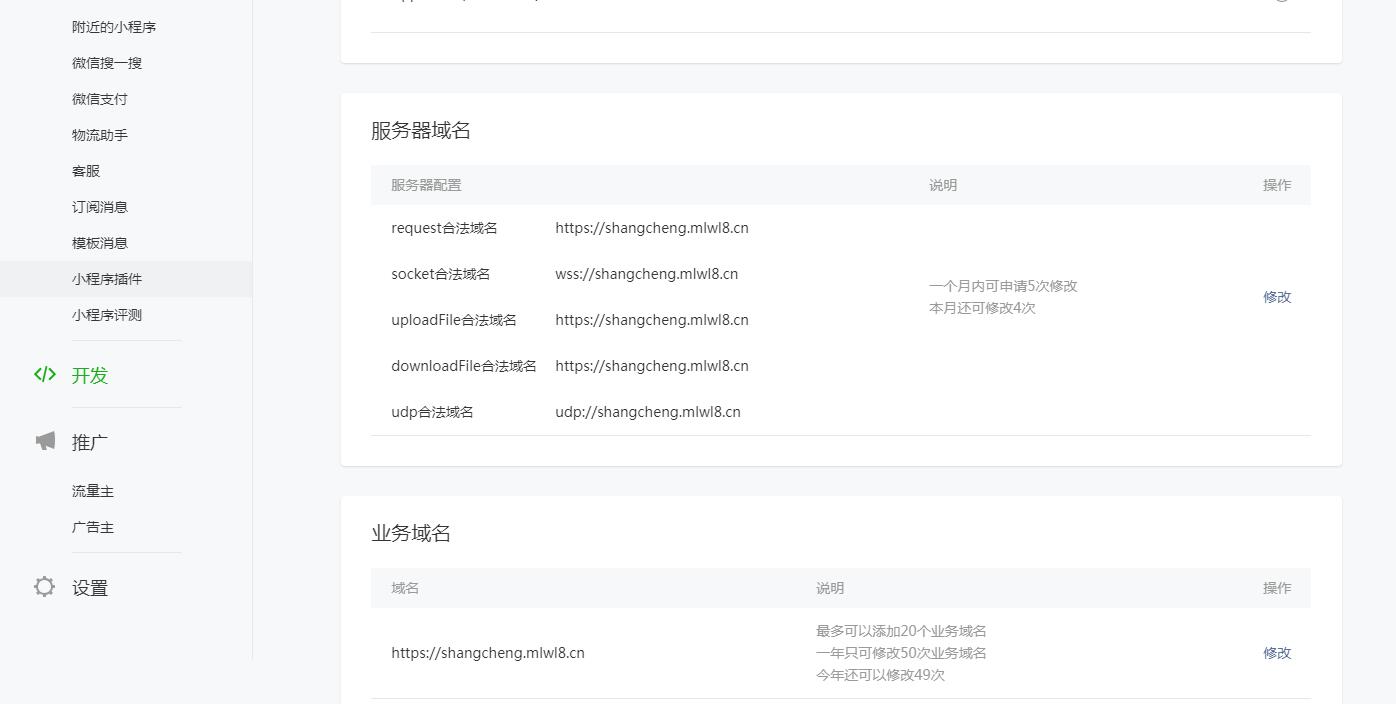Open 订阅消息 sidebar item
The height and width of the screenshot is (704, 1396).
[100, 207]
